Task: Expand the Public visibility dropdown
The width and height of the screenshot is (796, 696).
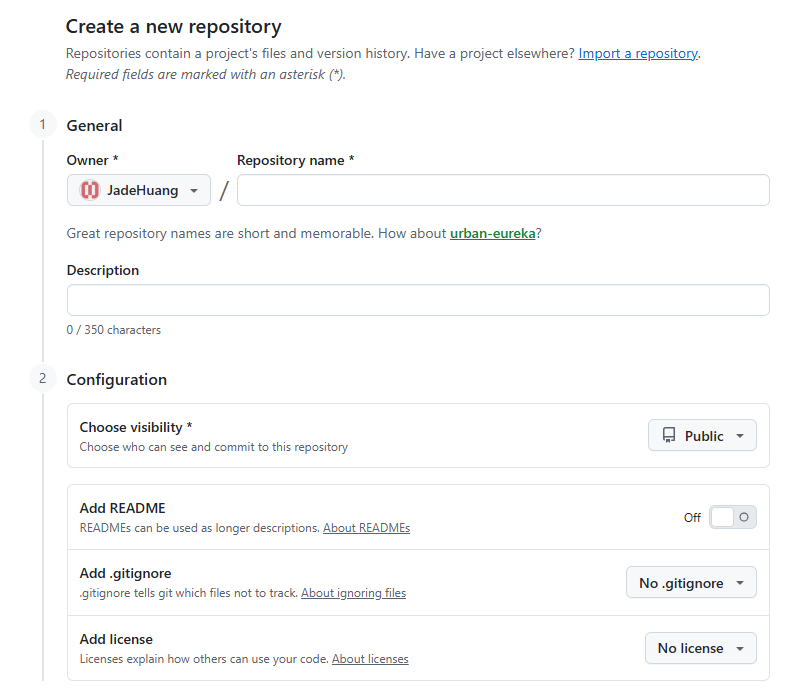Action: (x=702, y=436)
